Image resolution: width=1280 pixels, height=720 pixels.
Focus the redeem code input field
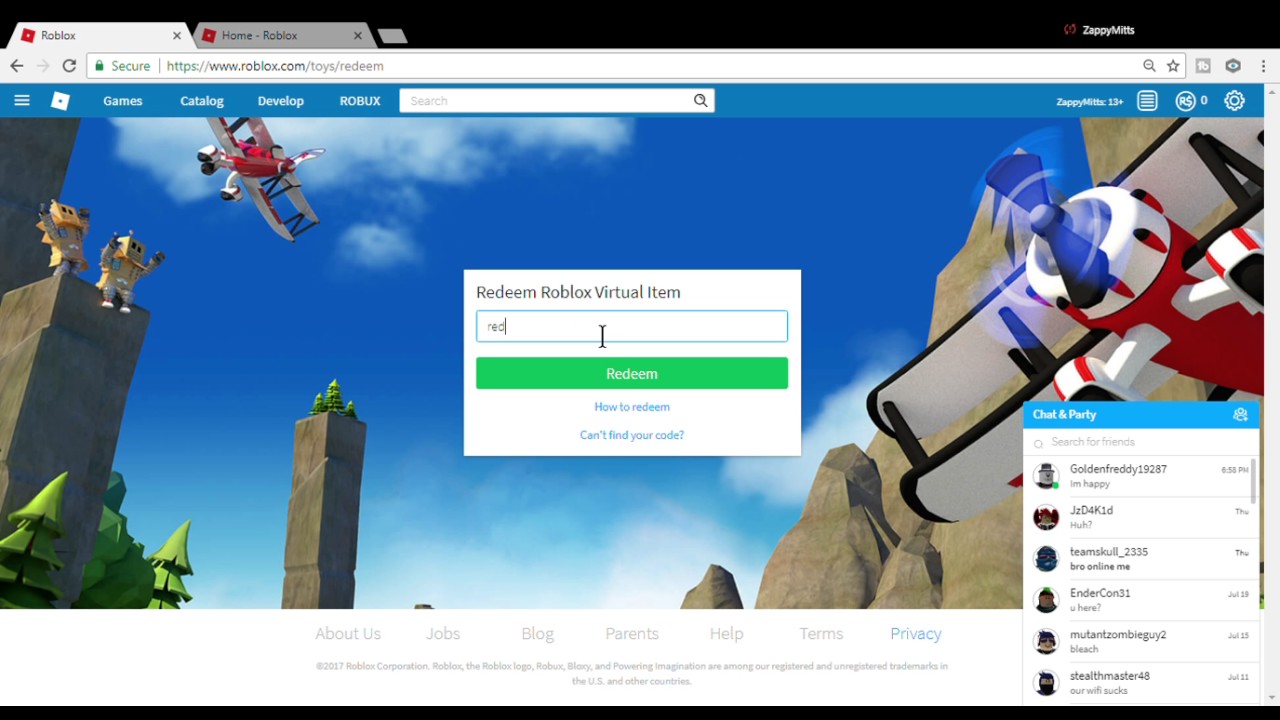click(x=632, y=326)
